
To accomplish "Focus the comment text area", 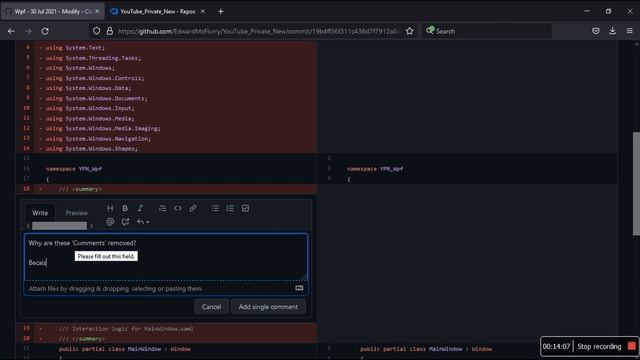I will pos(166,257).
